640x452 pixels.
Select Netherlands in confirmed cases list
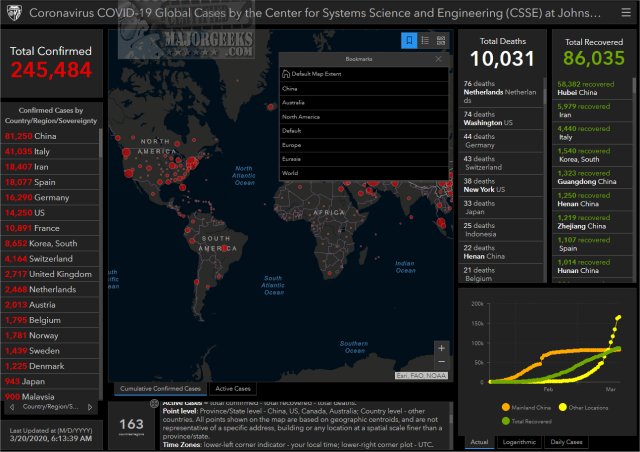[50, 289]
